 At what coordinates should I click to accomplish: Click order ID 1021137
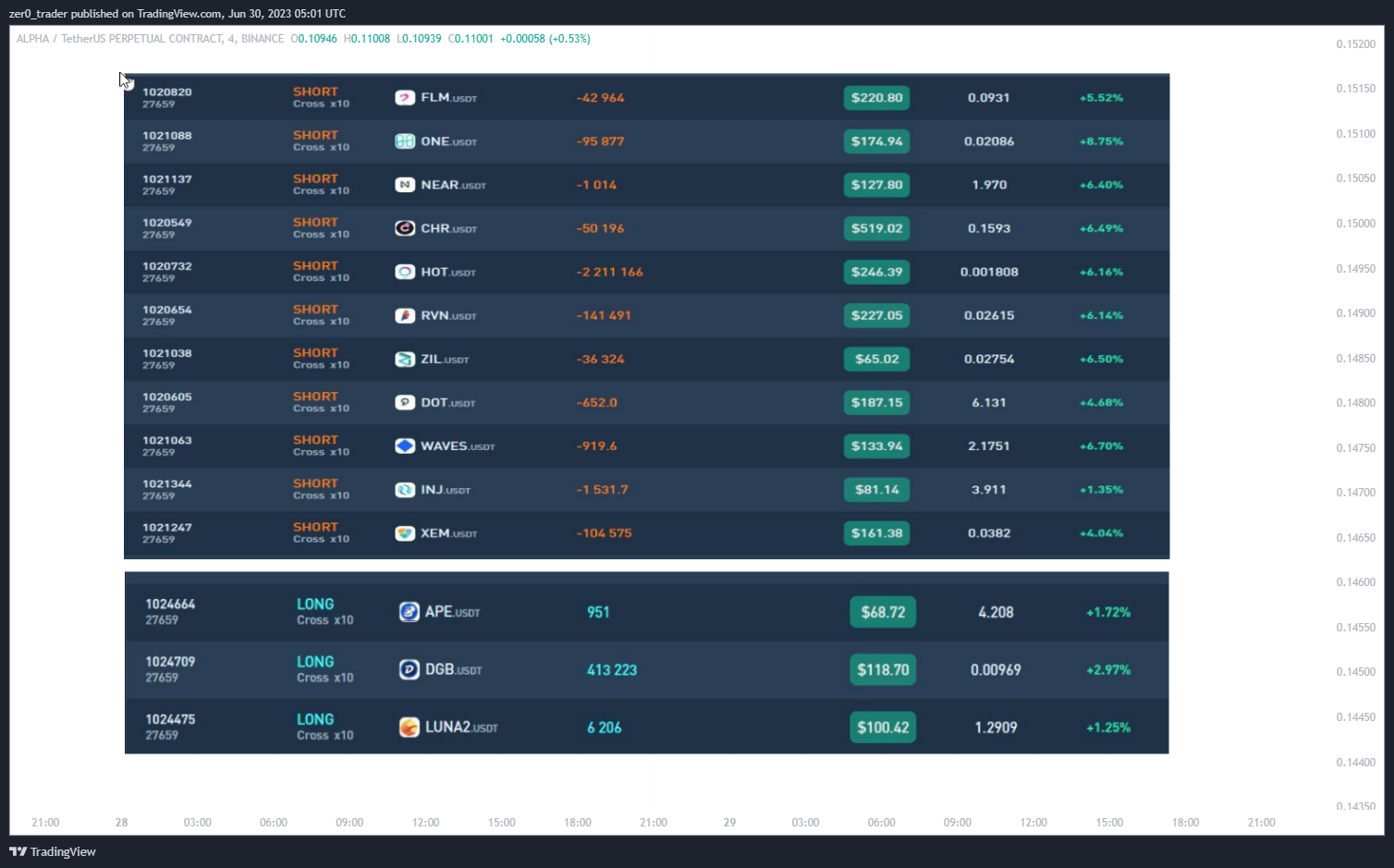pos(167,178)
